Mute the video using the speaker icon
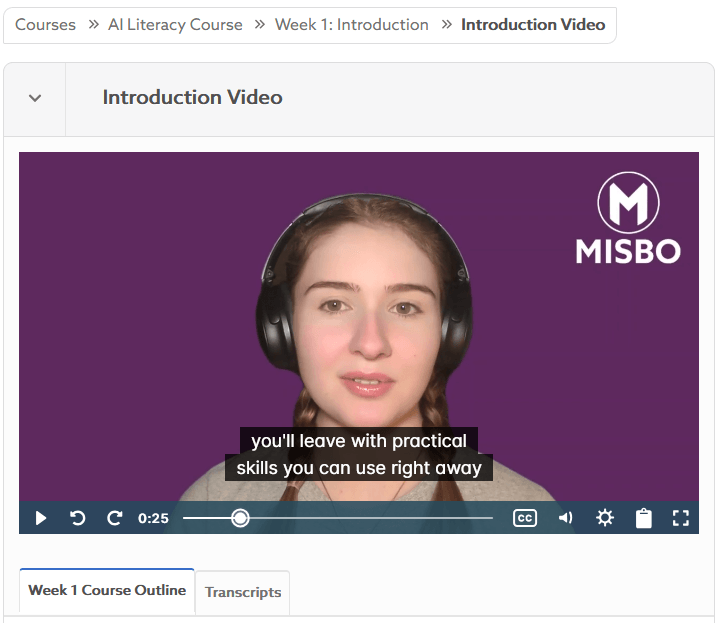Viewport: 720px width, 623px height. [x=565, y=518]
